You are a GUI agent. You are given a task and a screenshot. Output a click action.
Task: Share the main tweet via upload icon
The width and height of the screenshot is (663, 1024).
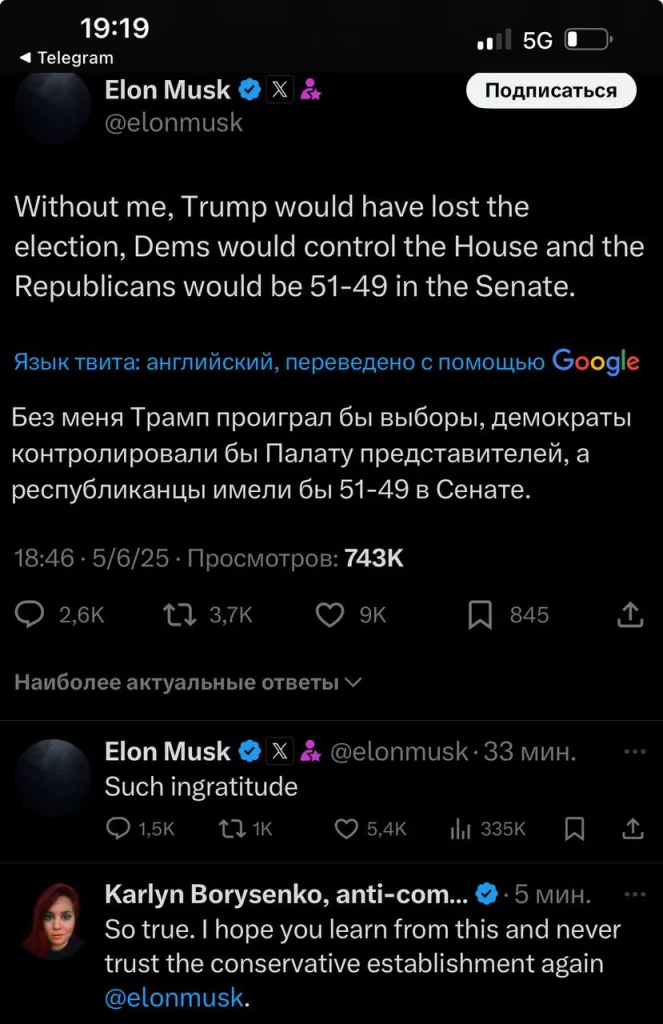point(630,614)
